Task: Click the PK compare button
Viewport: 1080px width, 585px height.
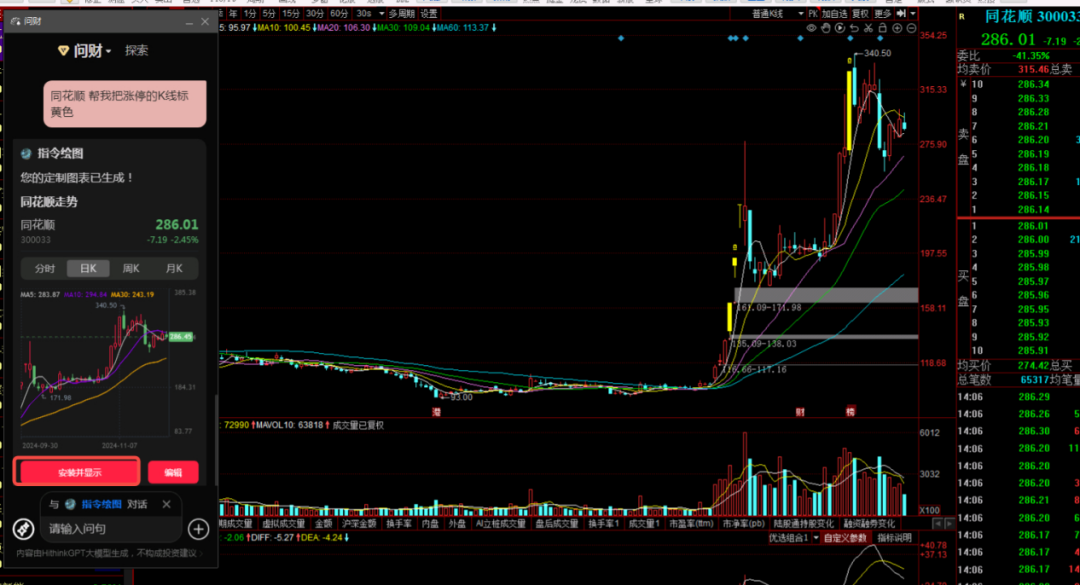Action: click(813, 14)
